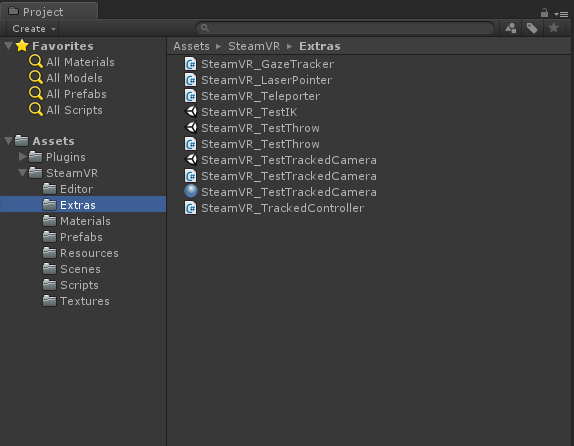Click into the Project search field
Viewport: 574px width, 446px height.
tap(344, 28)
